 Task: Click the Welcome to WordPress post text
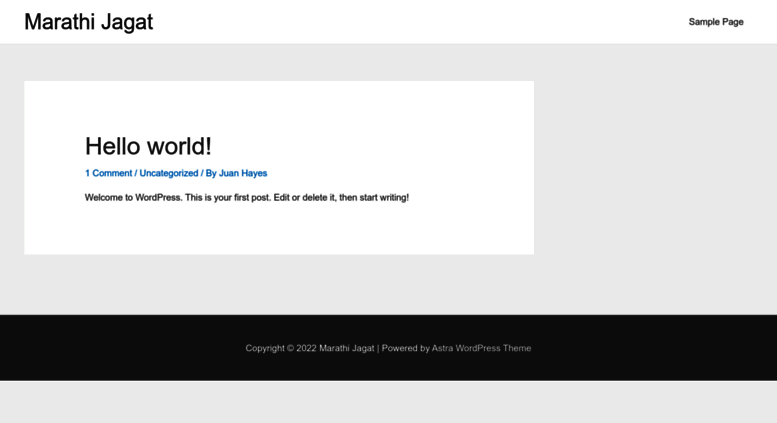pyautogui.click(x=247, y=198)
